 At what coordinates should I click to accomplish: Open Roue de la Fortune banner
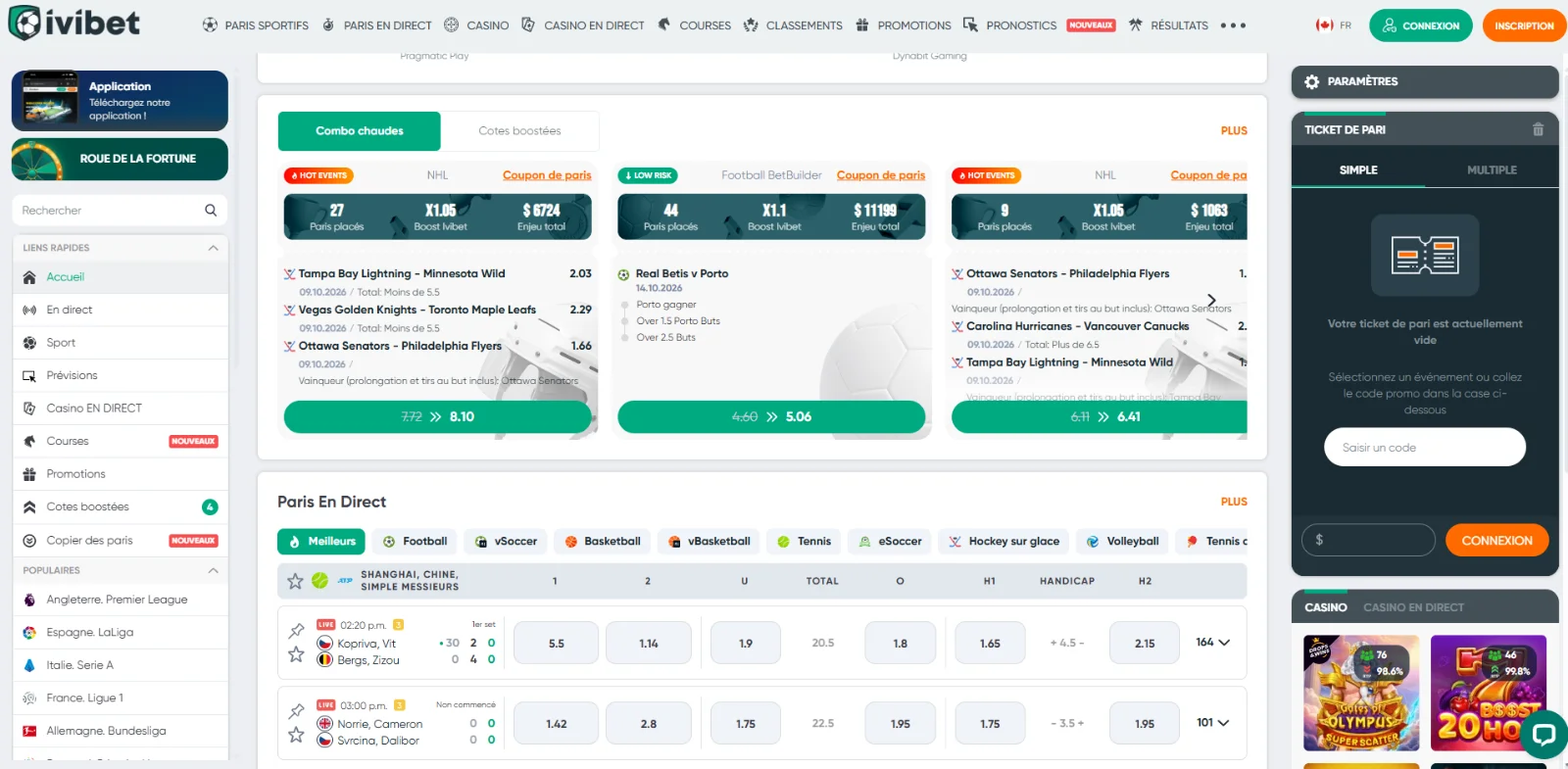click(x=120, y=160)
